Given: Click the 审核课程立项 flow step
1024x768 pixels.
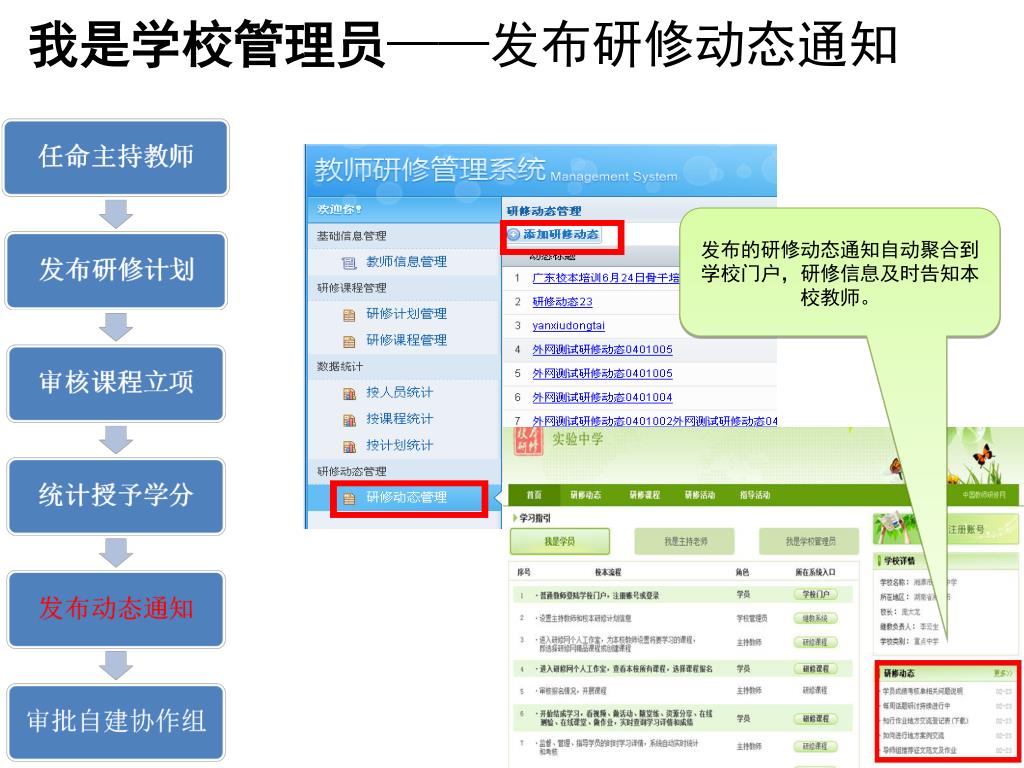Looking at the screenshot, I should tap(116, 383).
